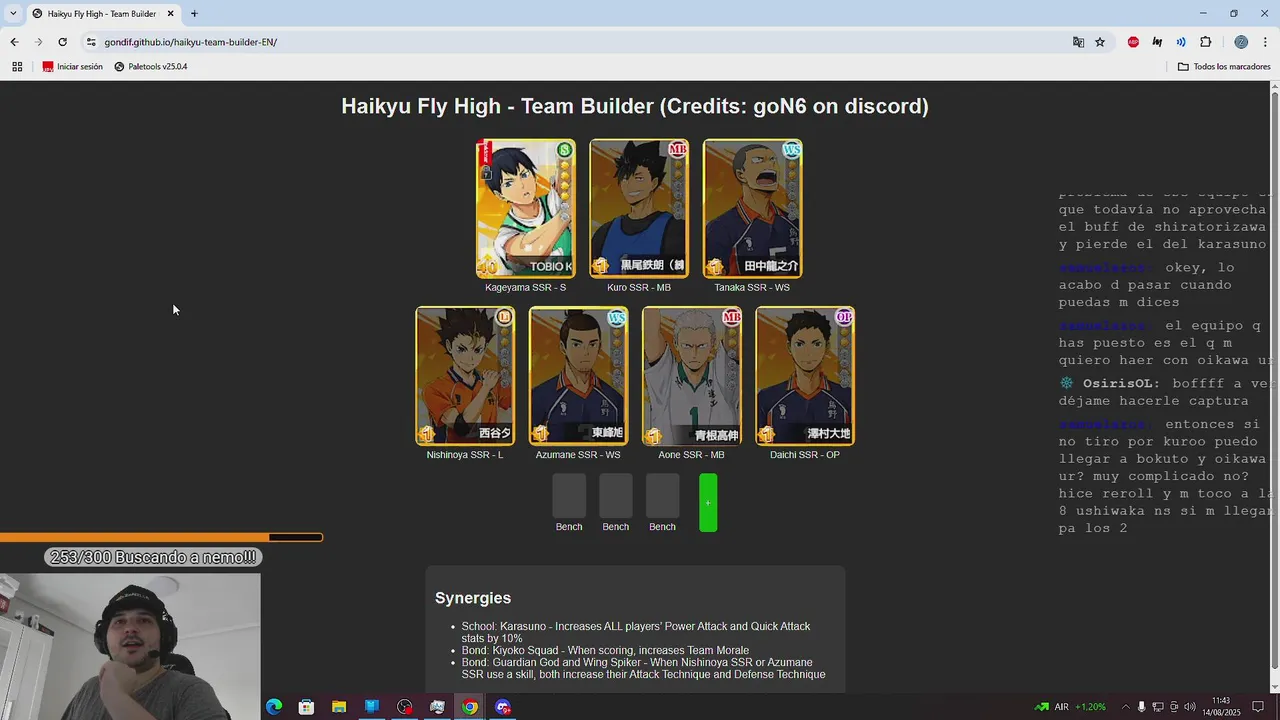Close the Haikyu Team Builder tab
This screenshot has width=1280, height=720.
coord(170,14)
